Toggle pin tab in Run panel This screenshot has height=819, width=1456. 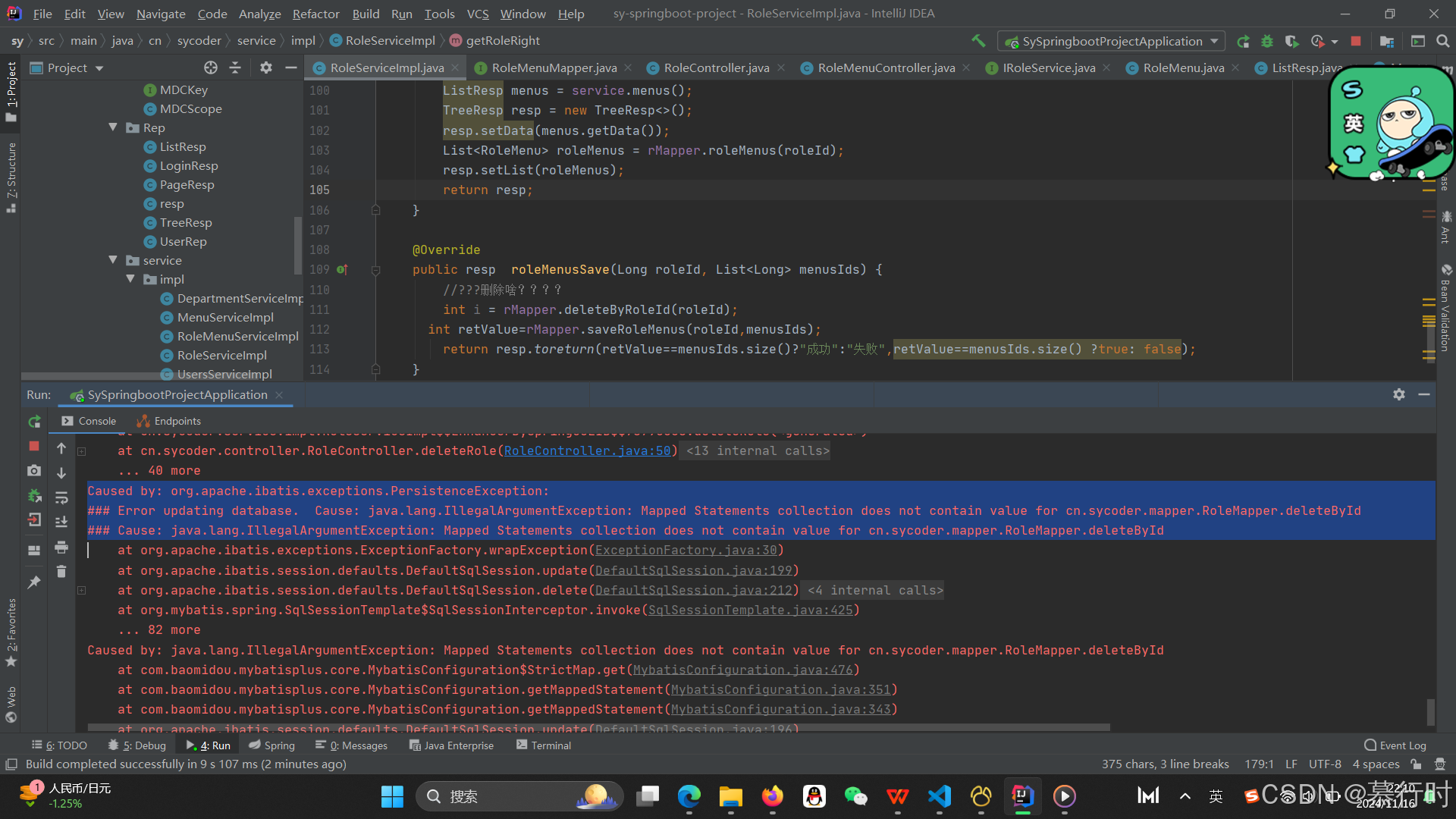[34, 582]
